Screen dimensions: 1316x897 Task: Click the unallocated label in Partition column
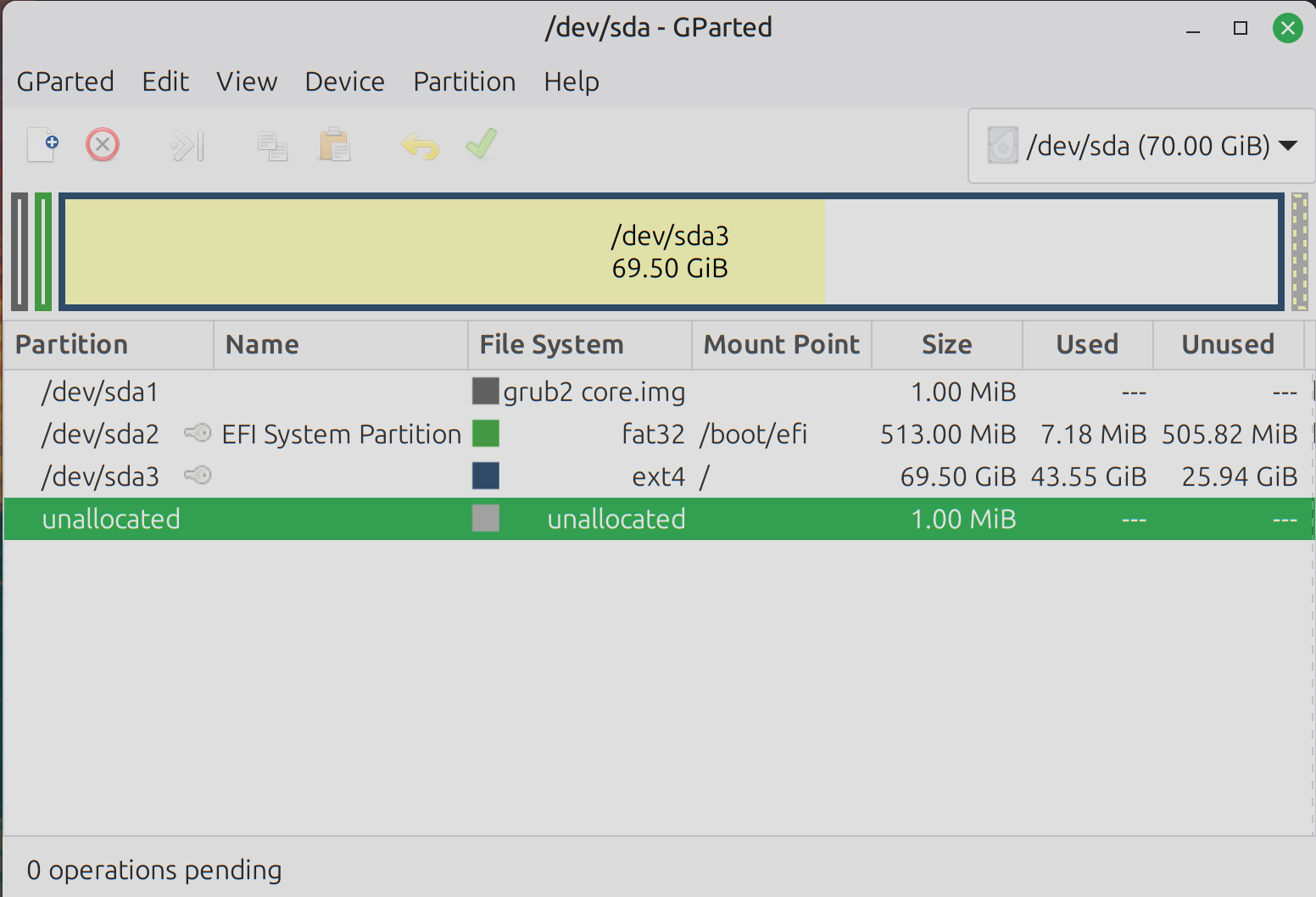[111, 519]
